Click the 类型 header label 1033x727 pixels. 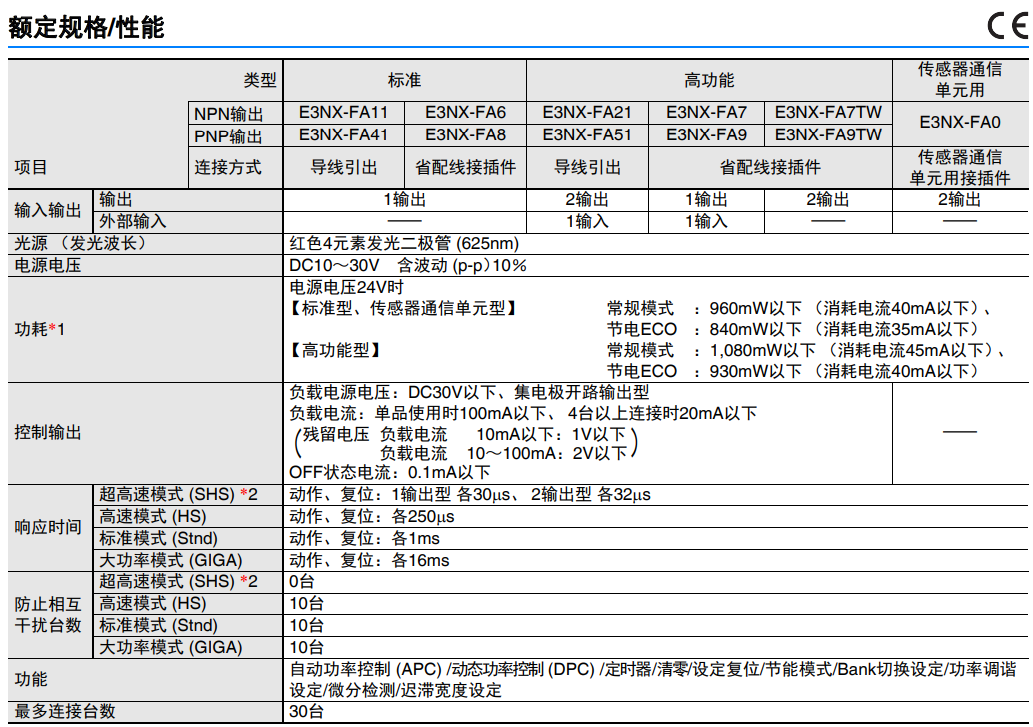(x=260, y=80)
